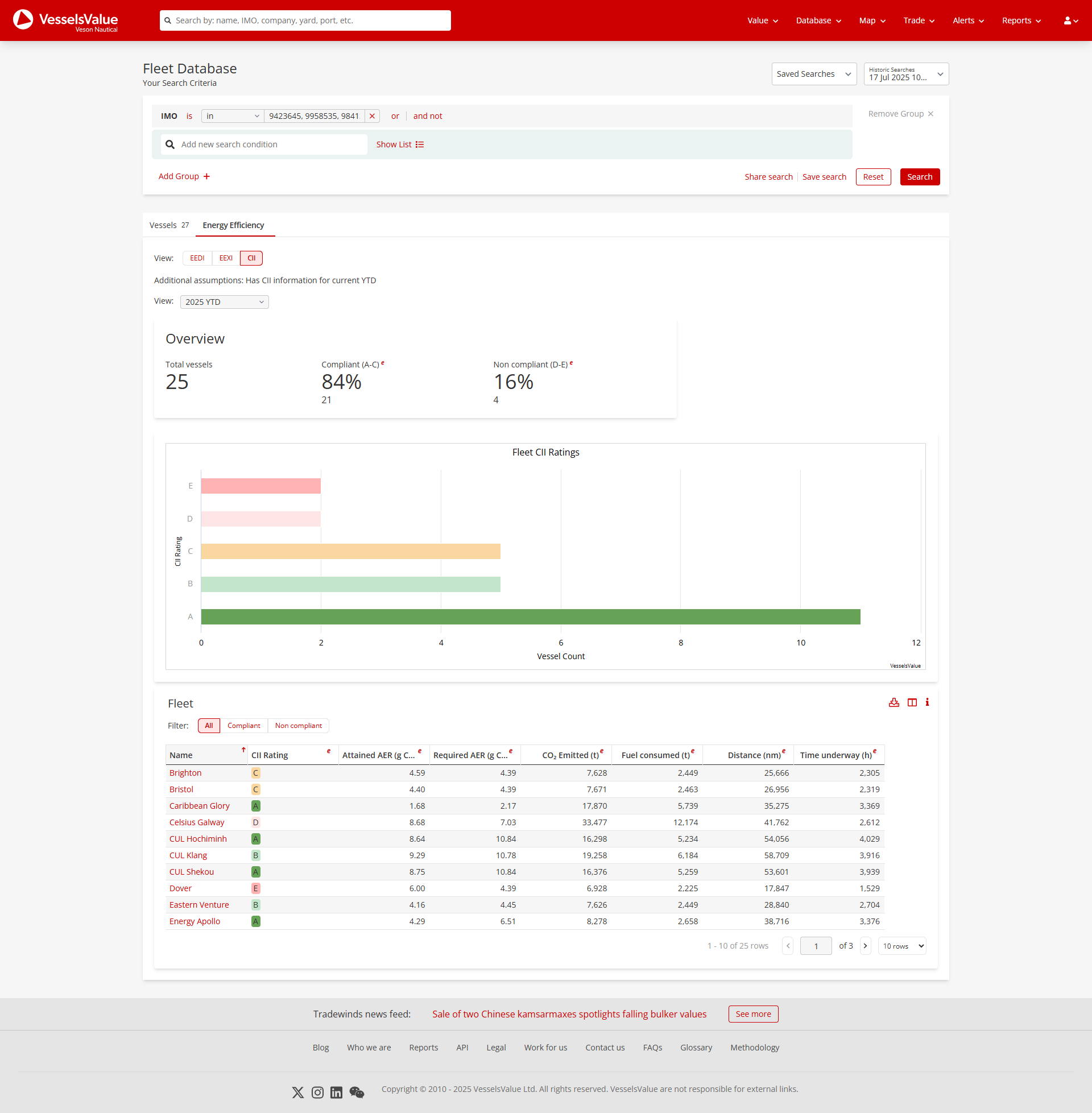
Task: Filter the fleet to Non compliant vessels
Action: click(298, 725)
